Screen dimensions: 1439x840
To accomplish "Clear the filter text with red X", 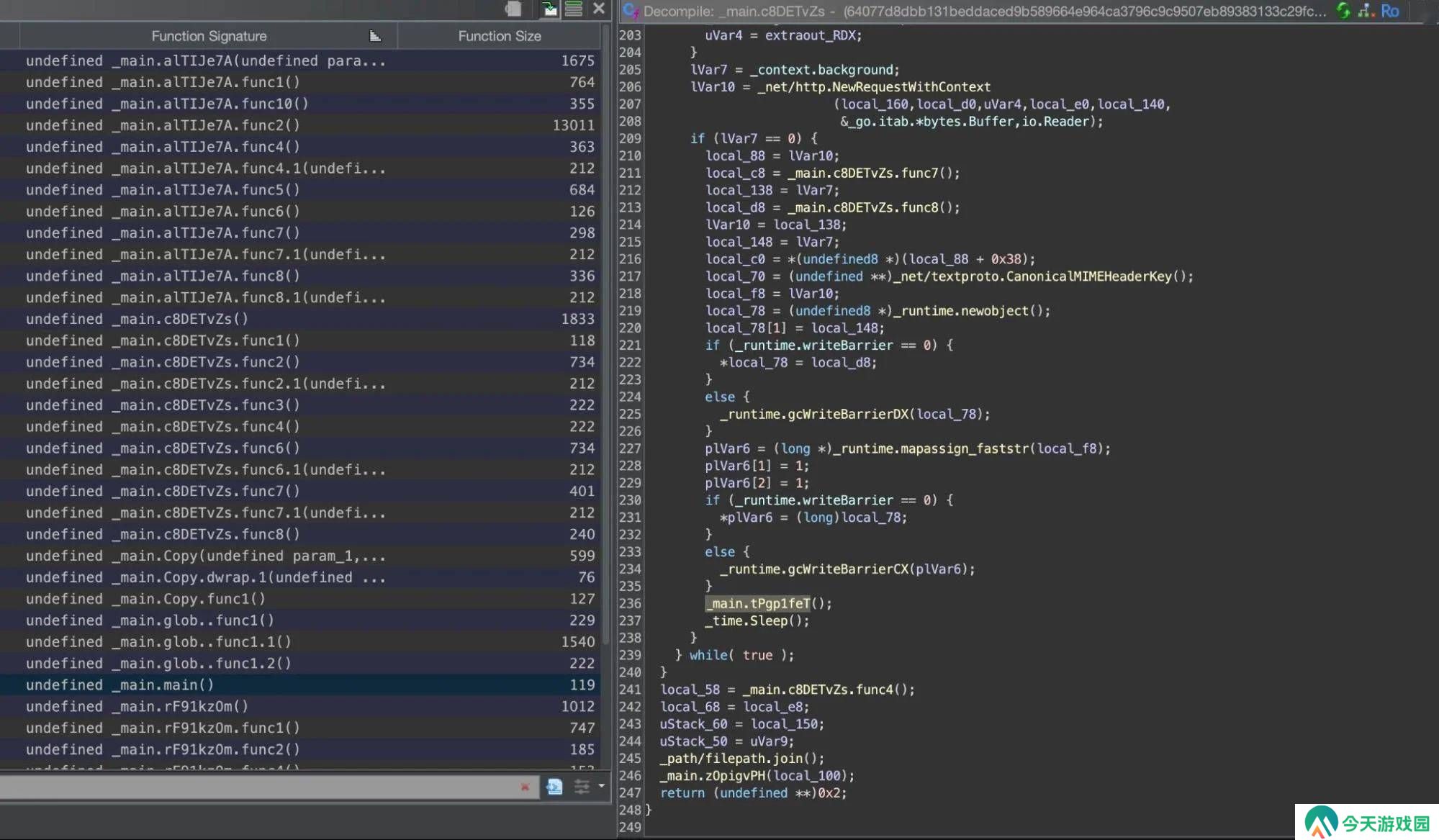I will click(x=525, y=787).
